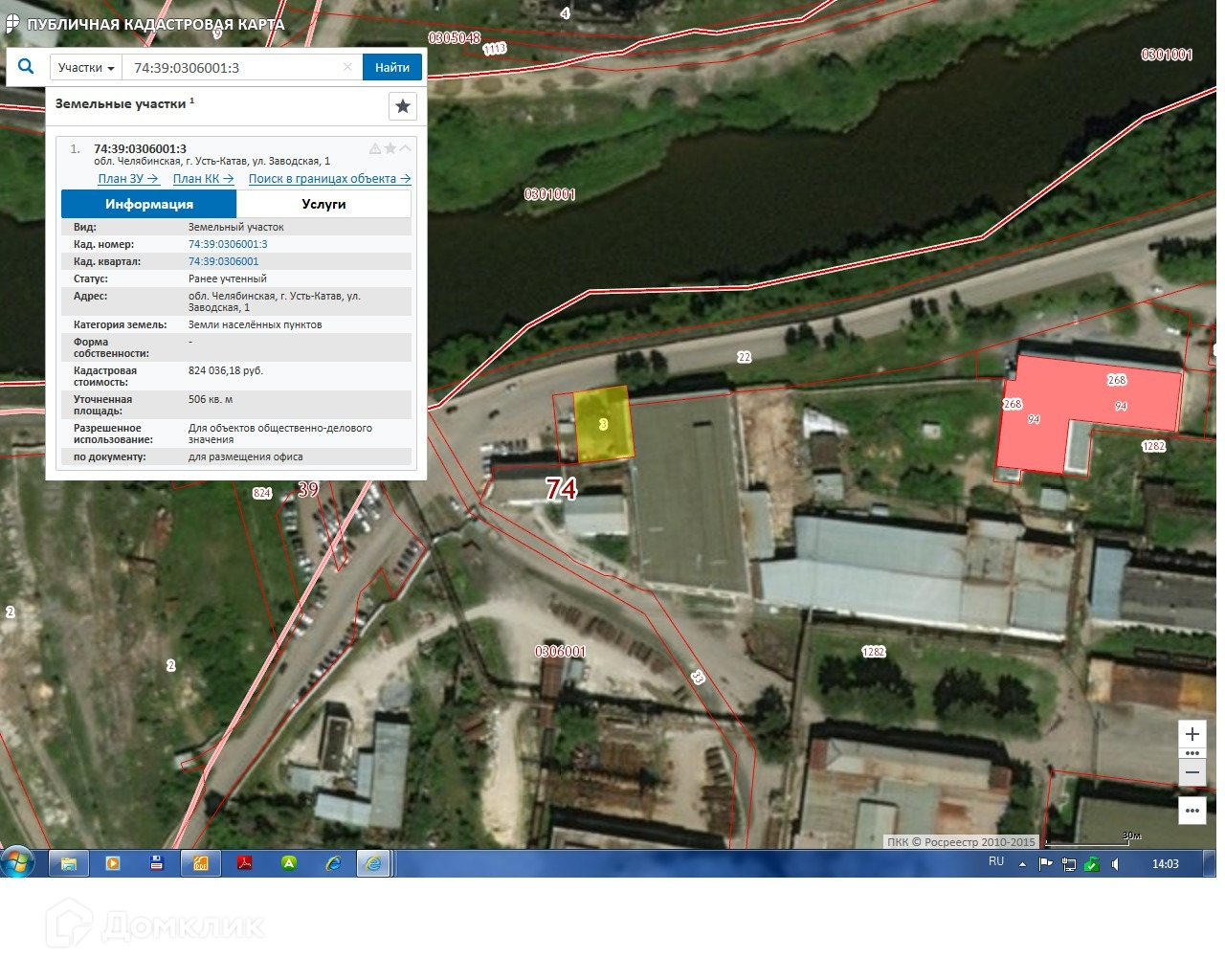Clear the search field with the X
The image size is (1225, 980).
point(347,67)
